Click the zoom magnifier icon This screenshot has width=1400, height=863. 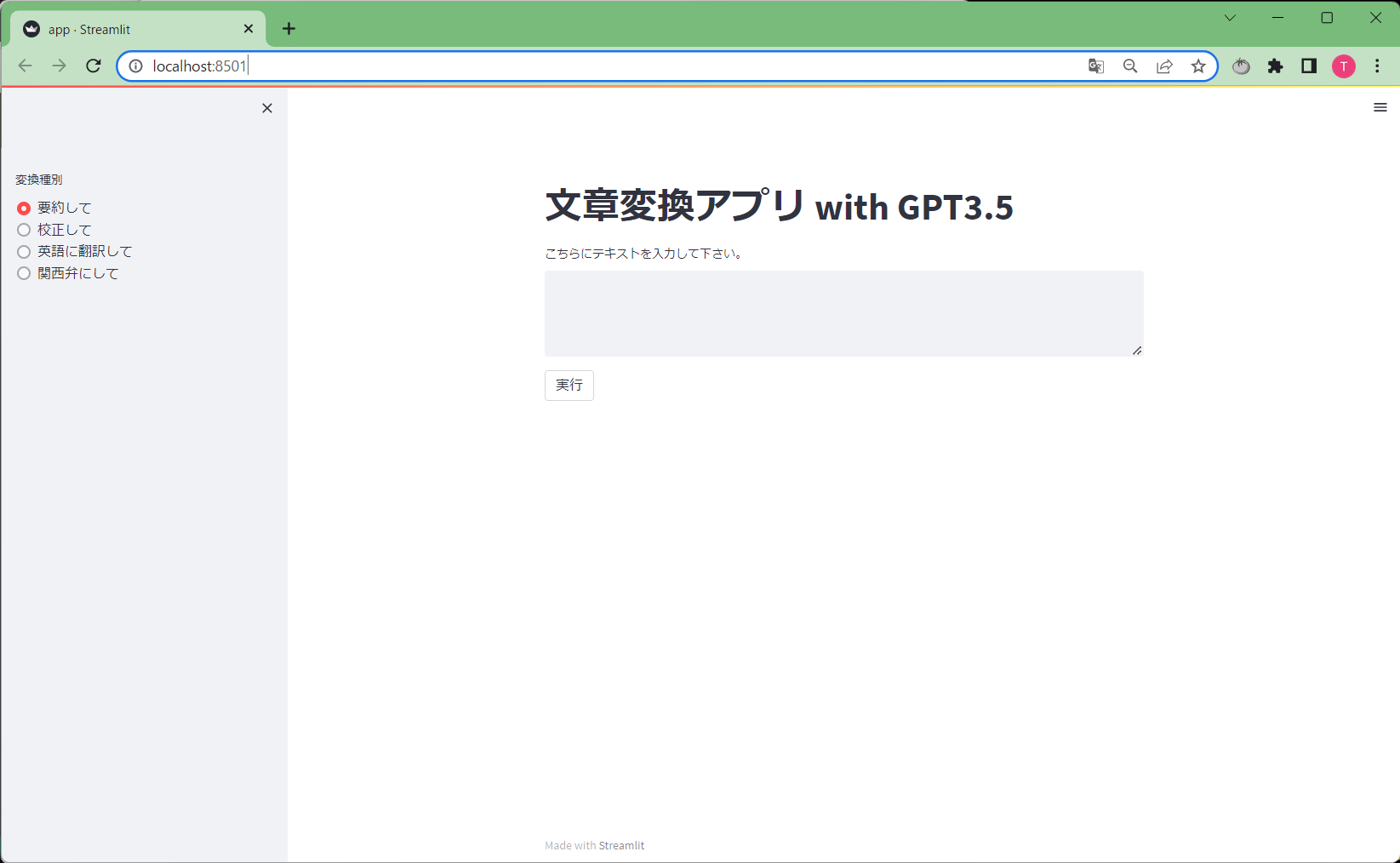pyautogui.click(x=1130, y=66)
